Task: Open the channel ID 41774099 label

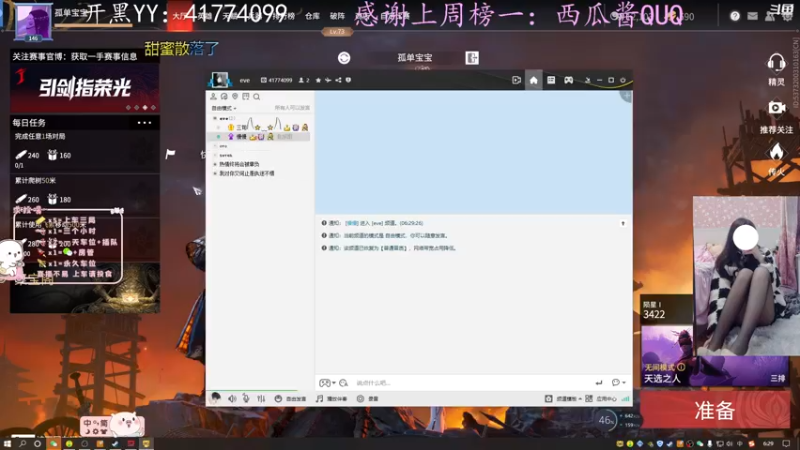Action: (x=277, y=80)
